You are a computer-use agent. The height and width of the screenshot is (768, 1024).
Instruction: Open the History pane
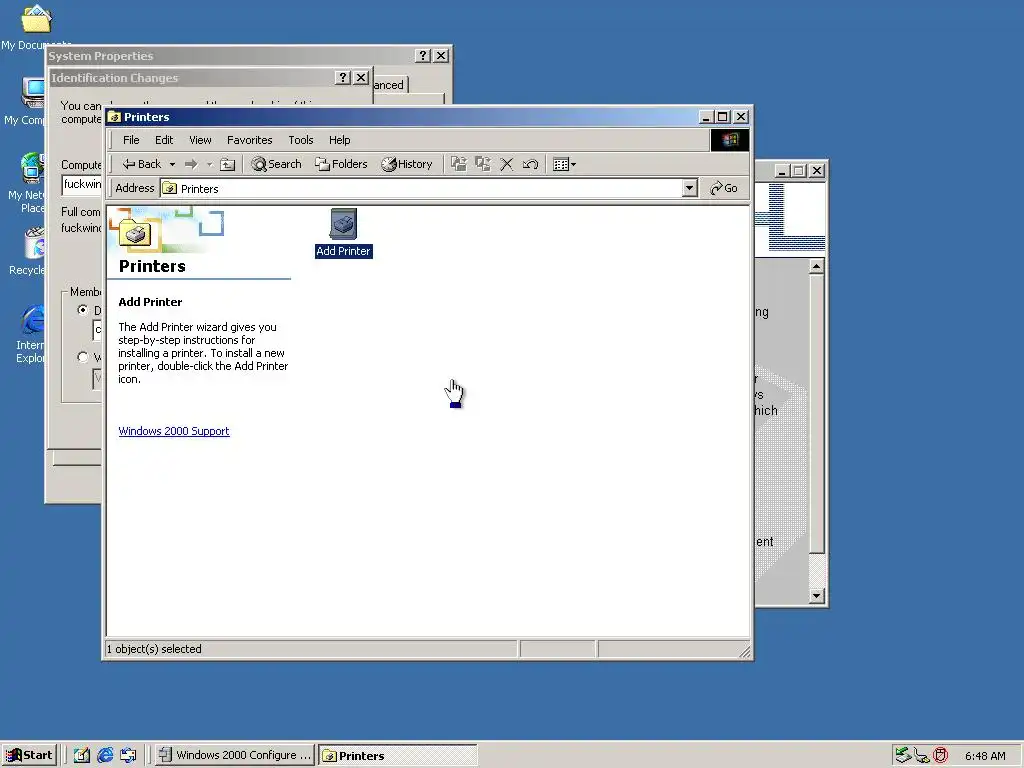[x=407, y=165]
